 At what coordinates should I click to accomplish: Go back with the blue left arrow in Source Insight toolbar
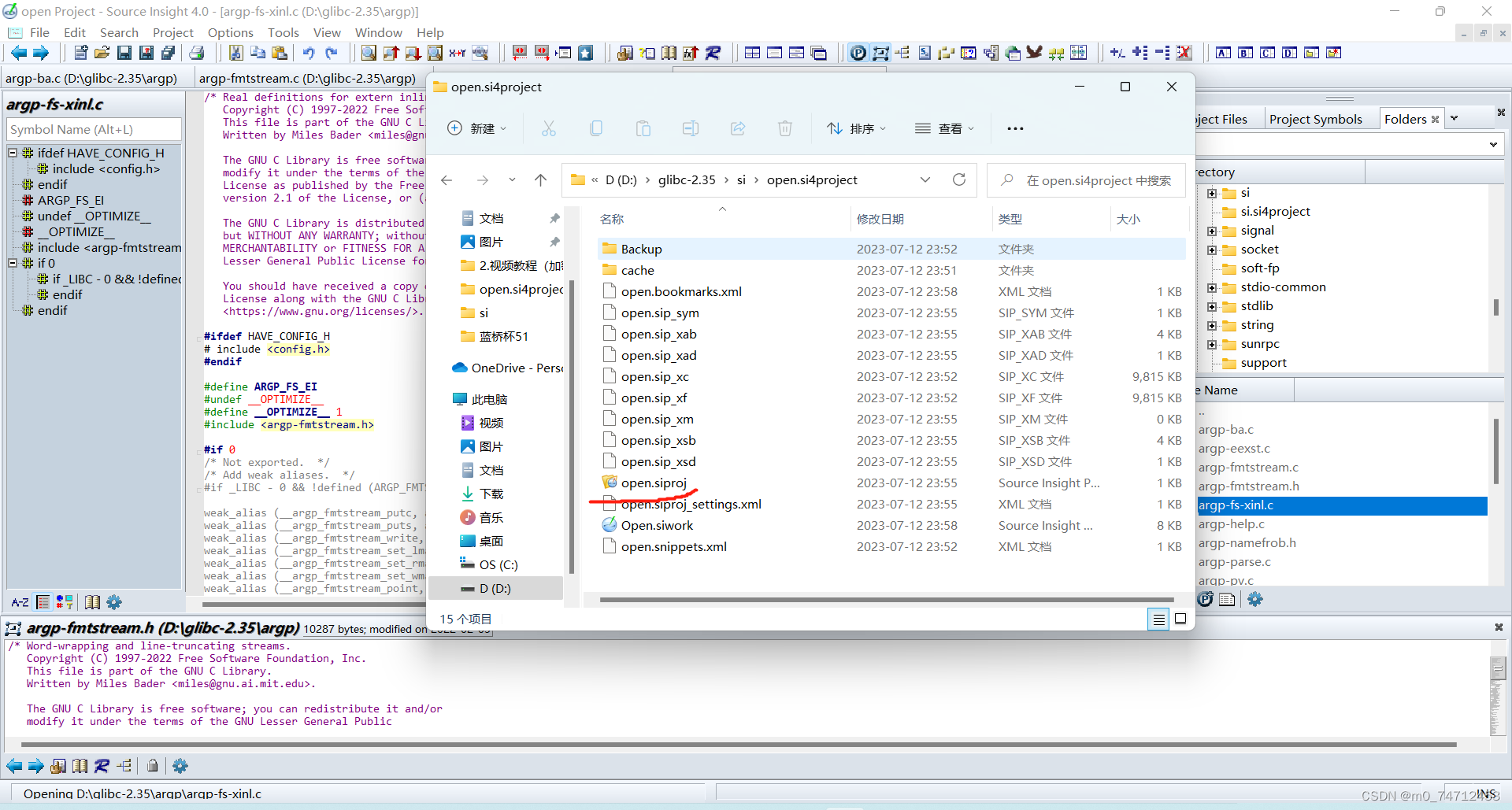point(19,53)
